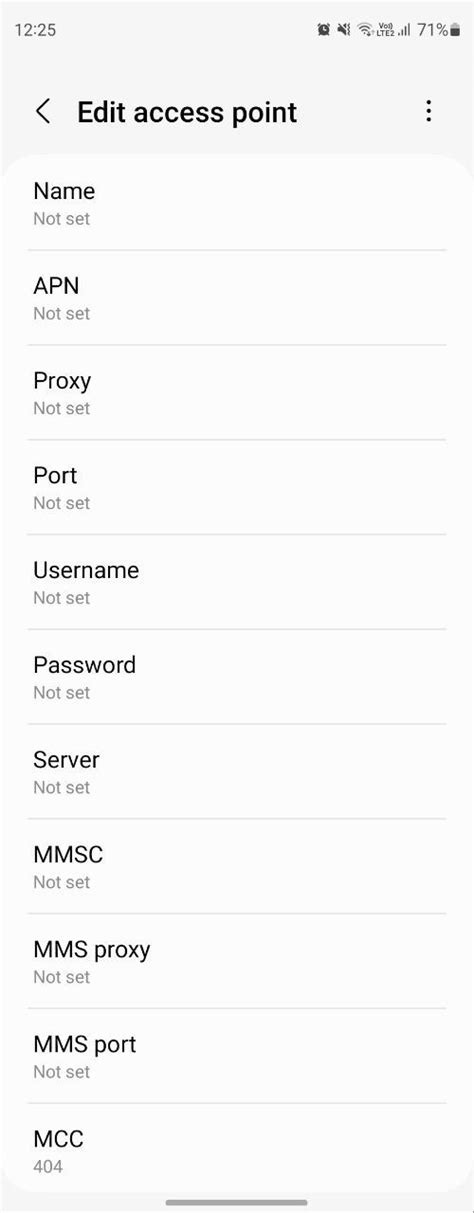Select the MMS proxy setting

[x=237, y=962]
